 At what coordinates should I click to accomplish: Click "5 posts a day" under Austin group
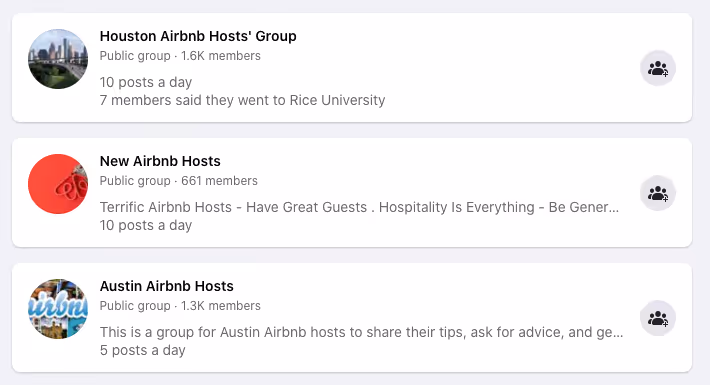click(143, 350)
